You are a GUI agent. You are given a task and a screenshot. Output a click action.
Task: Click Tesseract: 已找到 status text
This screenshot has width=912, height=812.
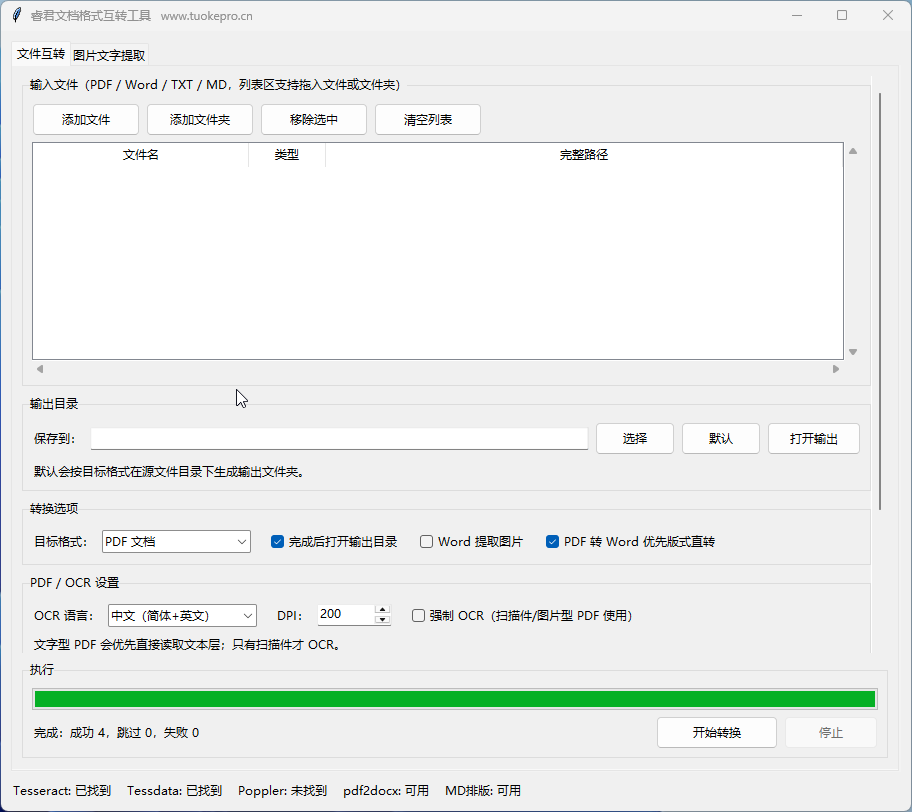click(x=62, y=791)
